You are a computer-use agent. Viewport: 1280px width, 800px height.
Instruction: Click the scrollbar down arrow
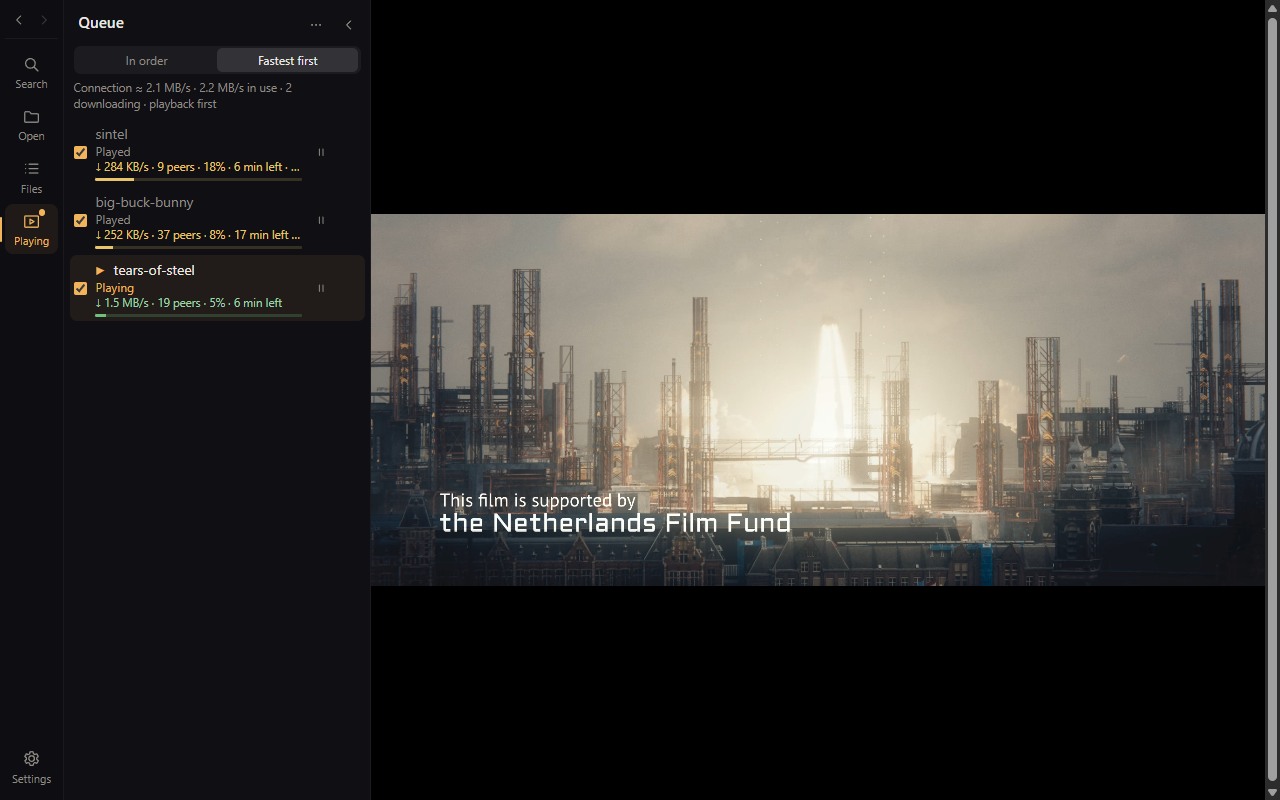point(1272,793)
